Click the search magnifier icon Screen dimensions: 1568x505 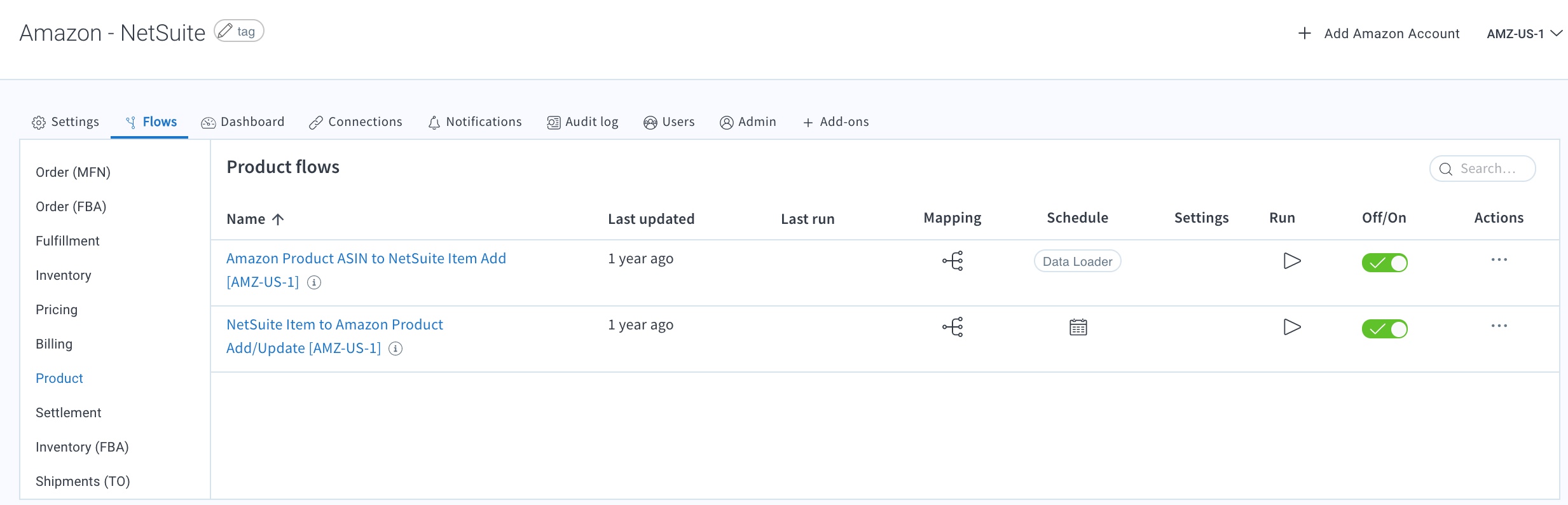tap(1445, 169)
